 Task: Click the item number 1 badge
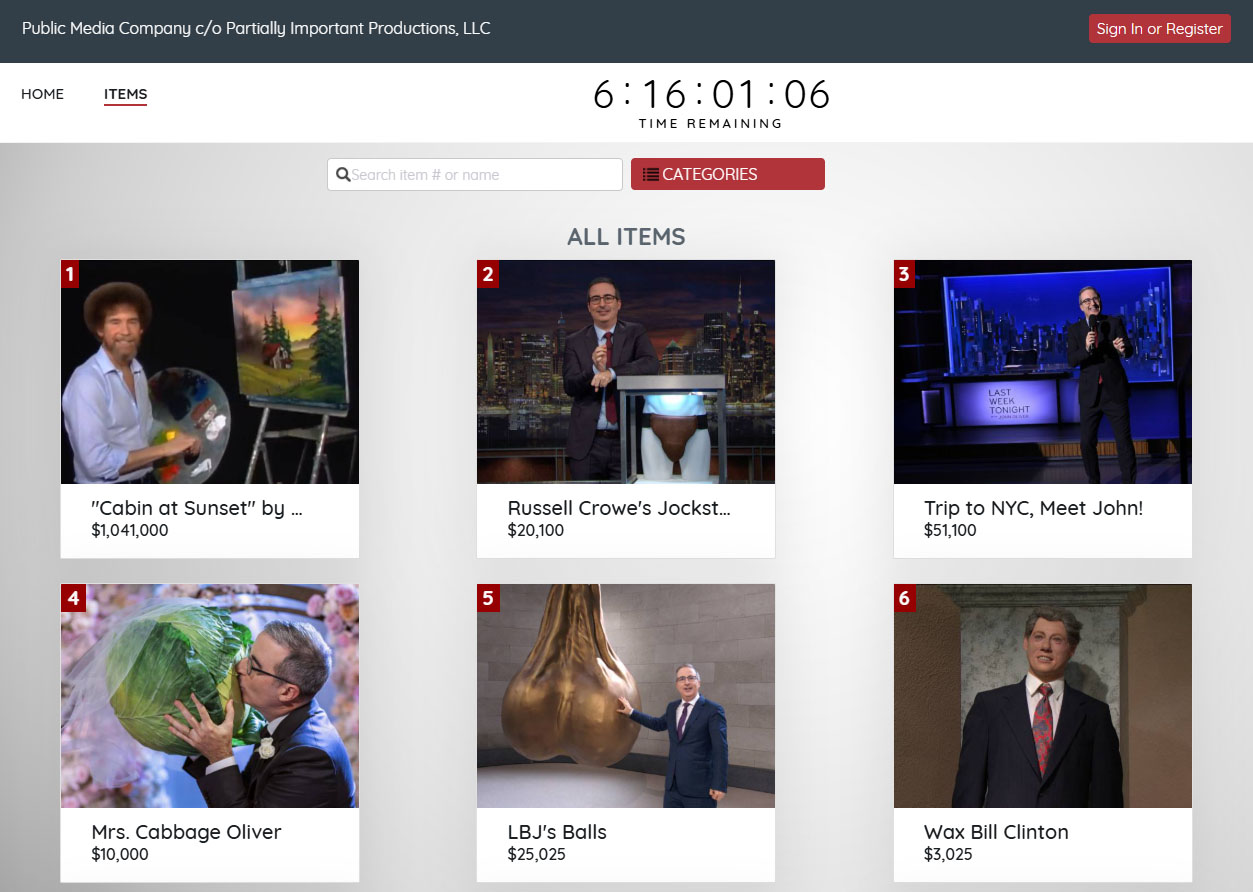[x=70, y=274]
